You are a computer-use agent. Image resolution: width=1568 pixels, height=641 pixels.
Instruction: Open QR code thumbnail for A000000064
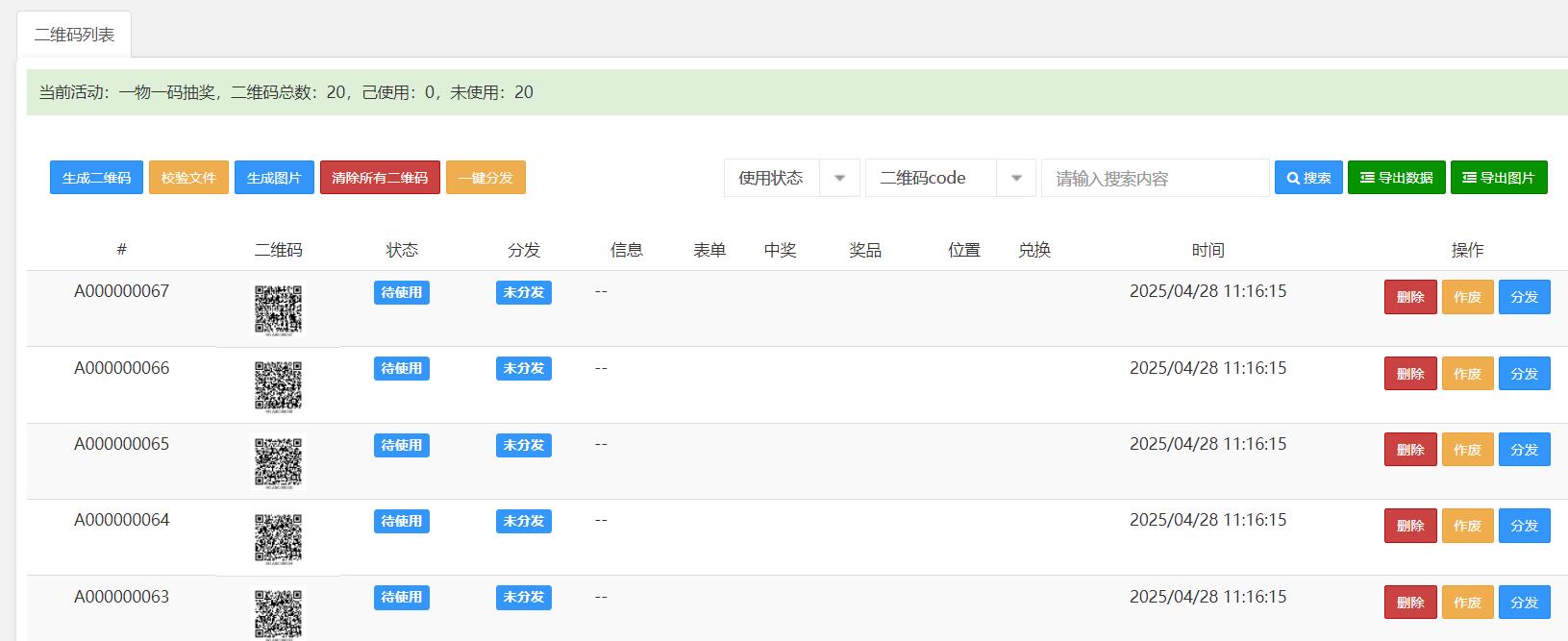click(x=278, y=537)
